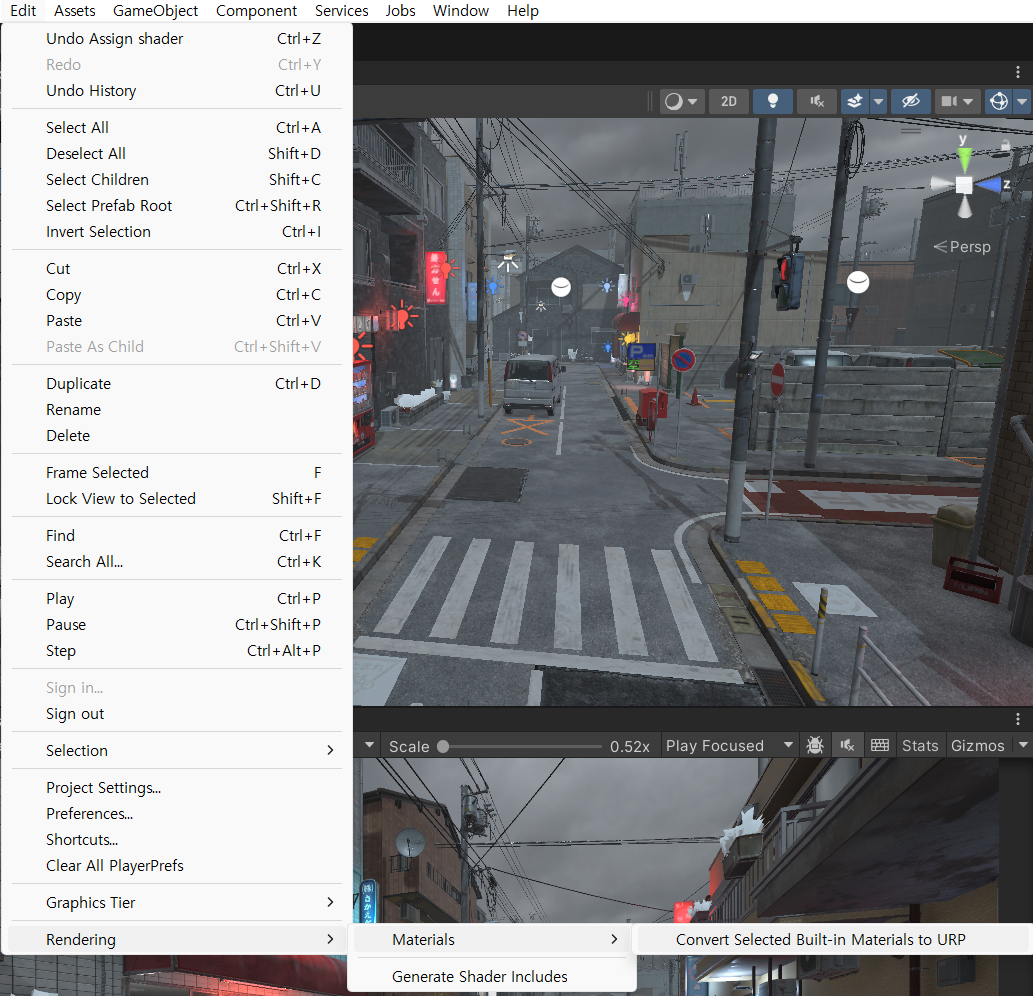1033x996 pixels.
Task: Mute audio in the Game view
Action: pyautogui.click(x=847, y=746)
